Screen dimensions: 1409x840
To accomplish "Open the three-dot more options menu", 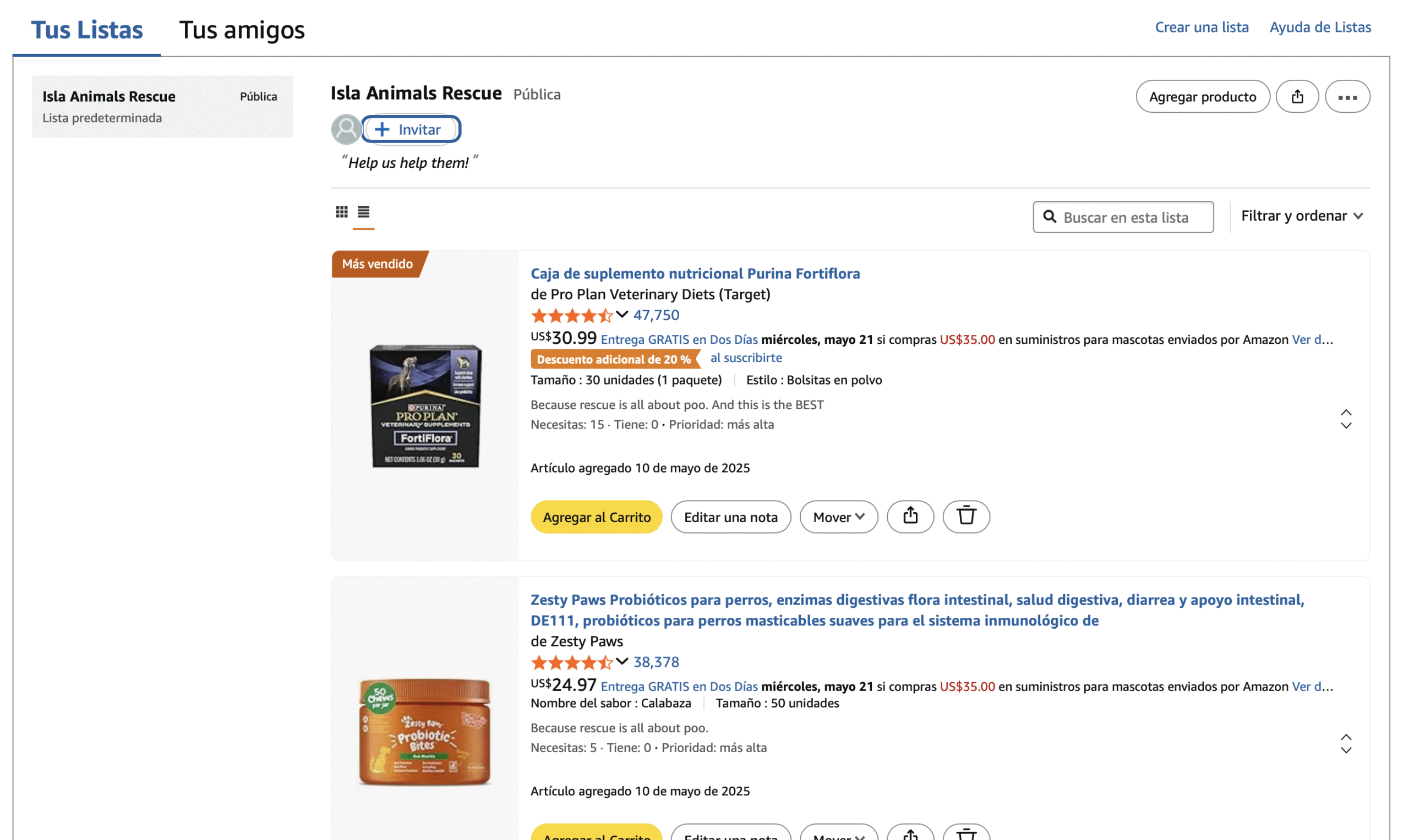I will point(1347,97).
